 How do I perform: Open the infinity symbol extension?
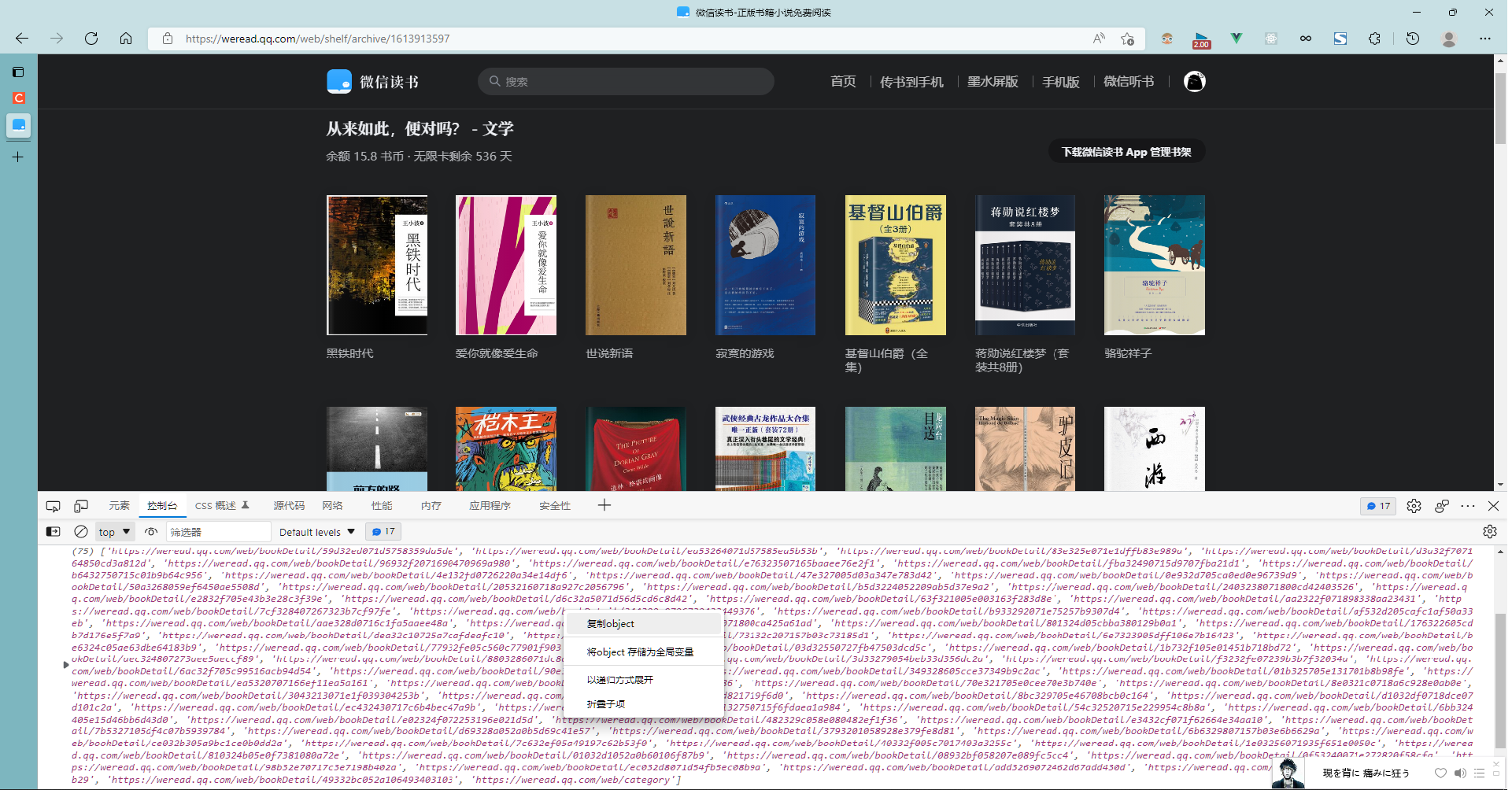[x=1306, y=39]
